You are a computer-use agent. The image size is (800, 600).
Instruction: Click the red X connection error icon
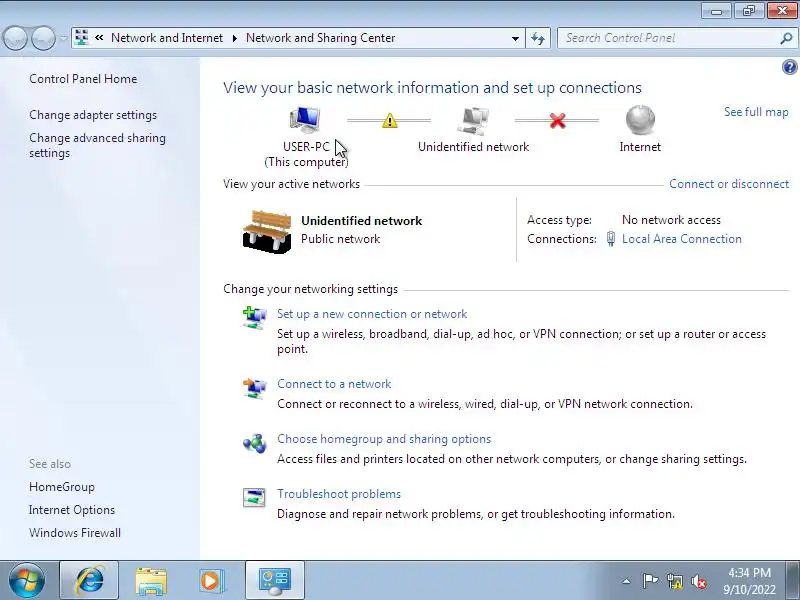557,120
